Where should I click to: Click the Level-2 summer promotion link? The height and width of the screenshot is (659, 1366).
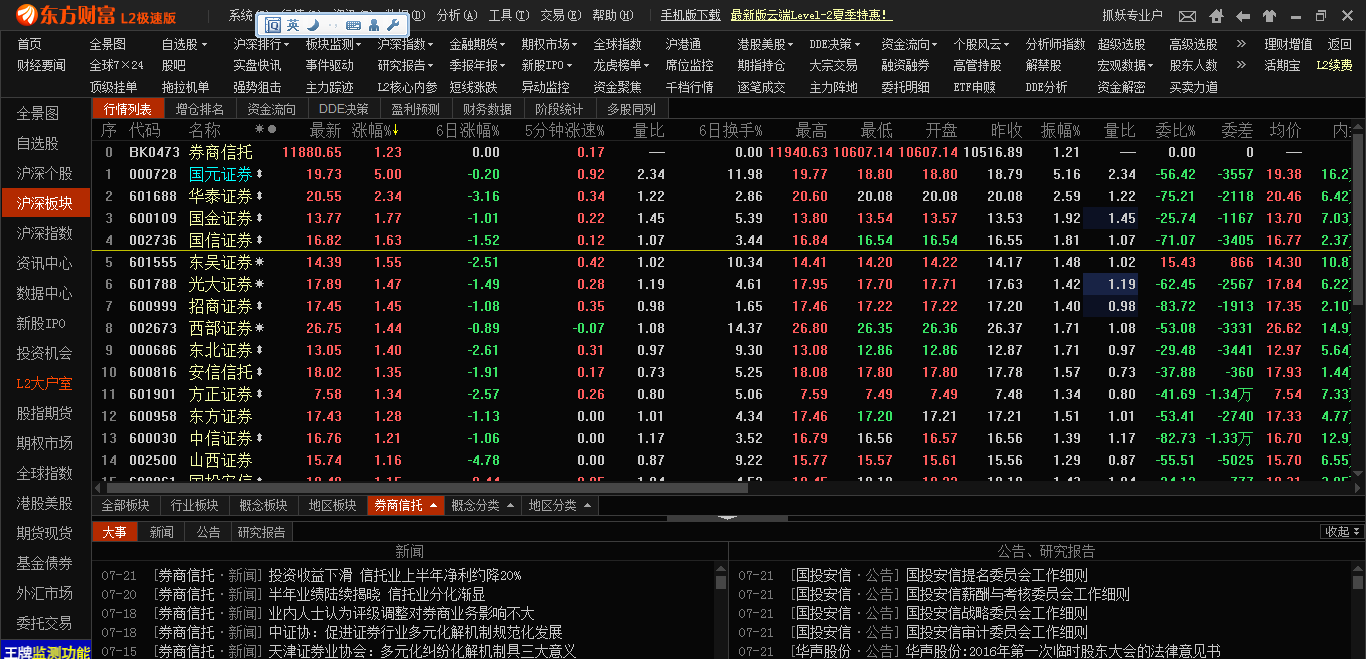pyautogui.click(x=812, y=16)
